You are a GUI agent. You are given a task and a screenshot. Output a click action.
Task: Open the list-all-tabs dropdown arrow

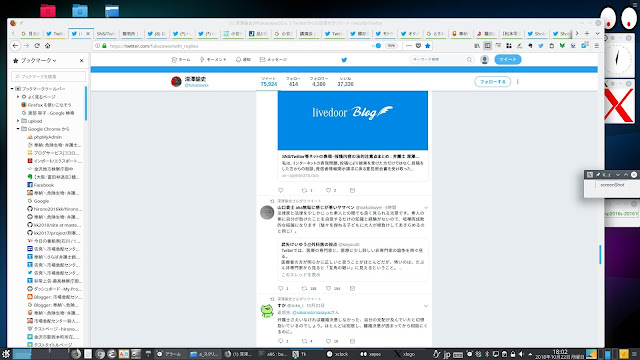(597, 33)
